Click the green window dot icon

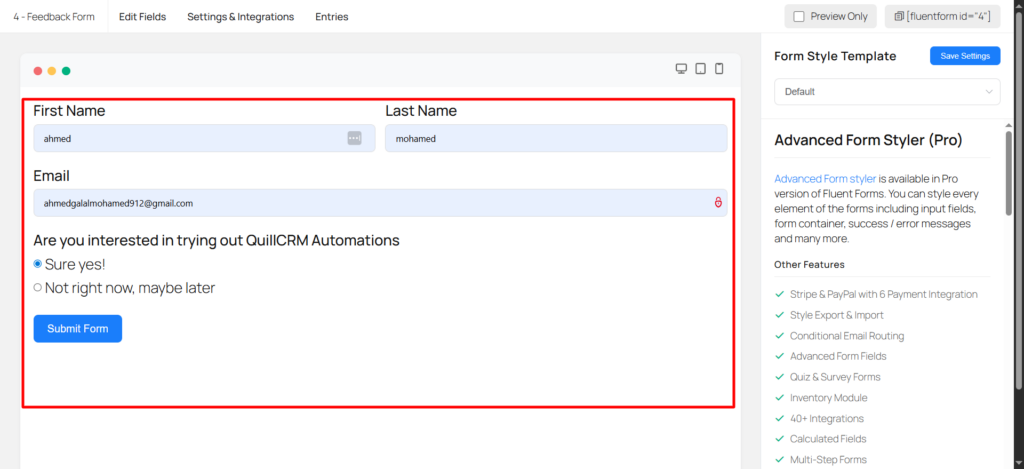pos(66,71)
